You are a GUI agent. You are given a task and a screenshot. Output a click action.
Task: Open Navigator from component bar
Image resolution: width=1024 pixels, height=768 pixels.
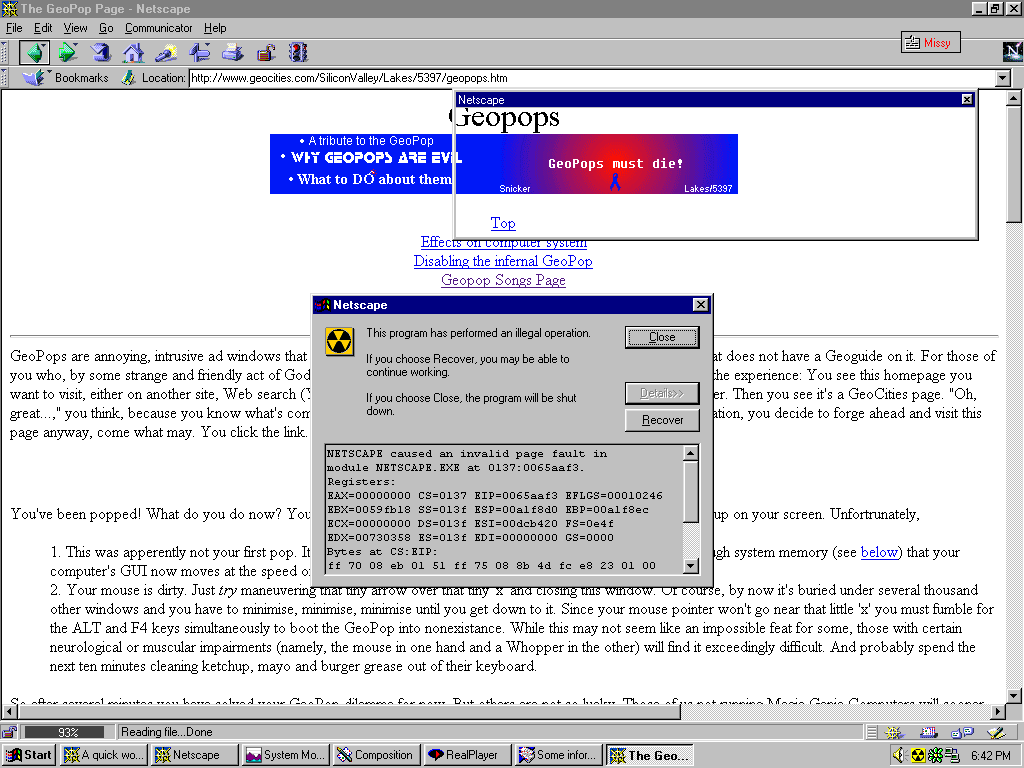coord(894,733)
